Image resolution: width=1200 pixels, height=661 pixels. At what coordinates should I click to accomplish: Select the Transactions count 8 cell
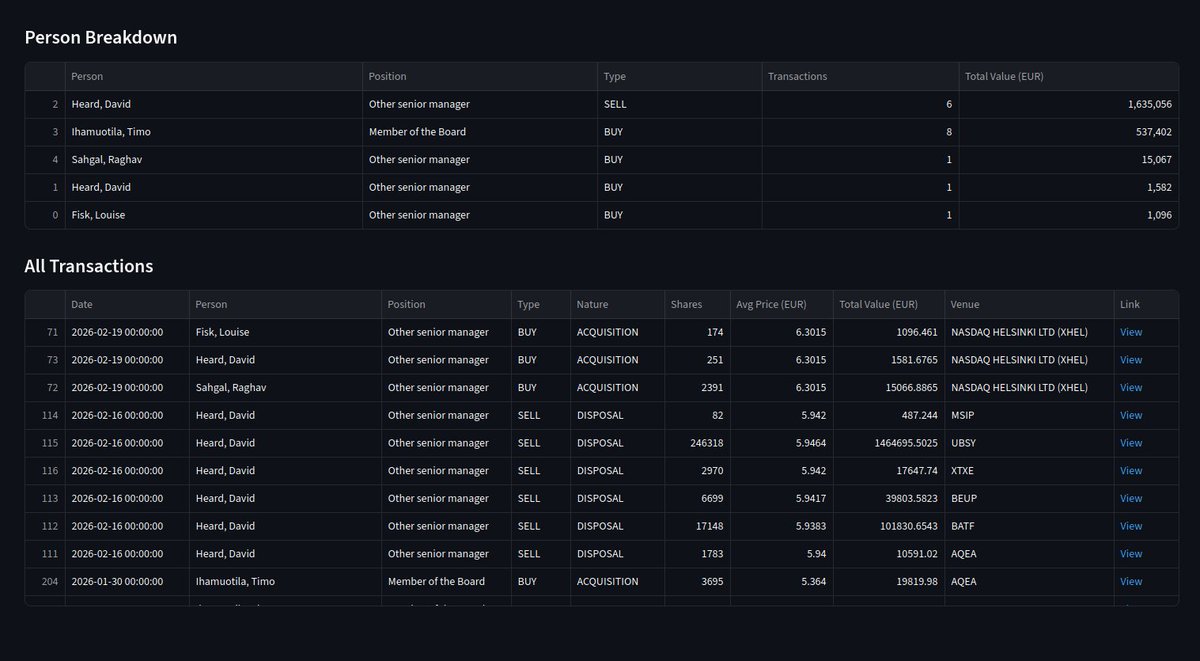click(x=860, y=132)
